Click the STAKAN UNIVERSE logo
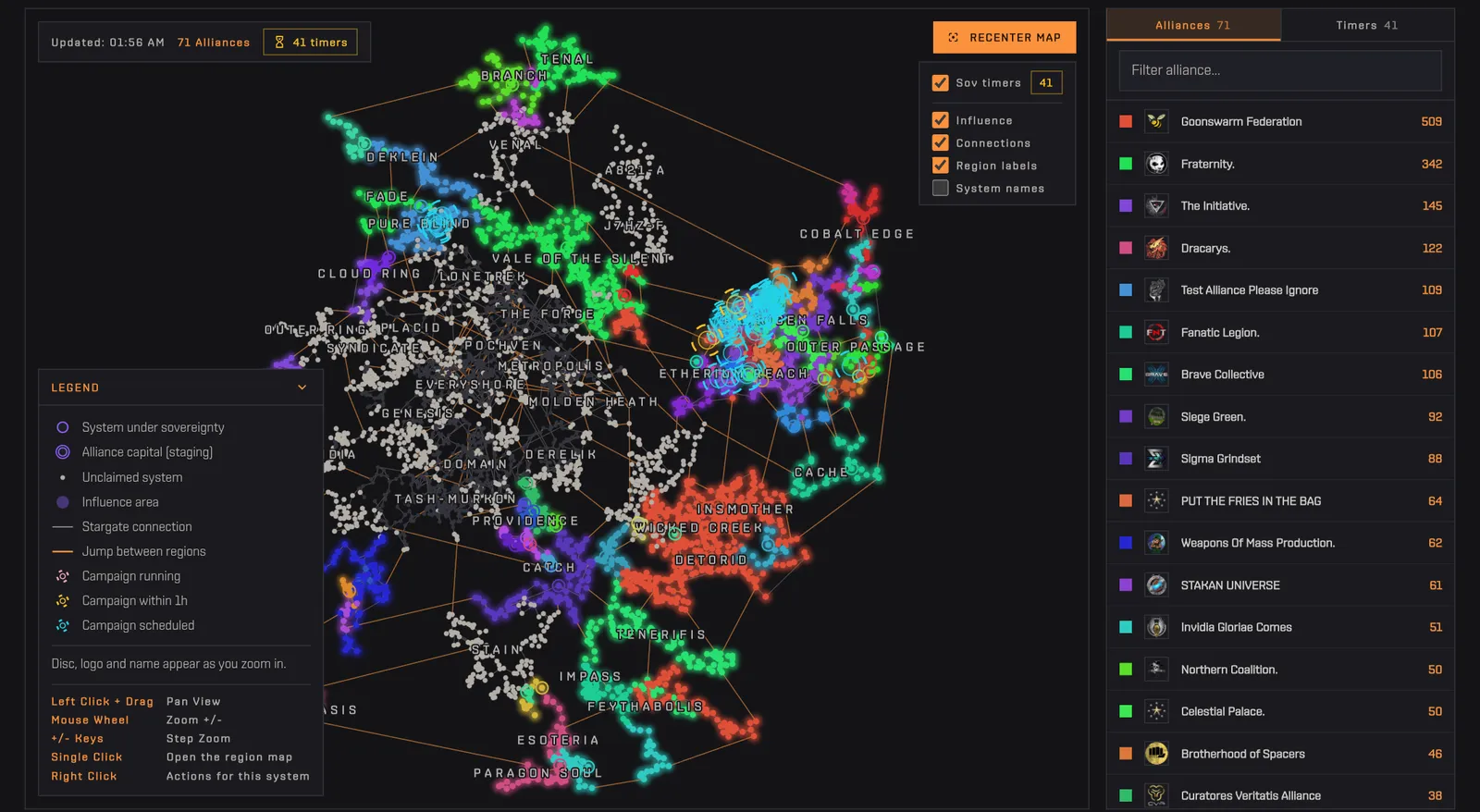 [x=1156, y=584]
